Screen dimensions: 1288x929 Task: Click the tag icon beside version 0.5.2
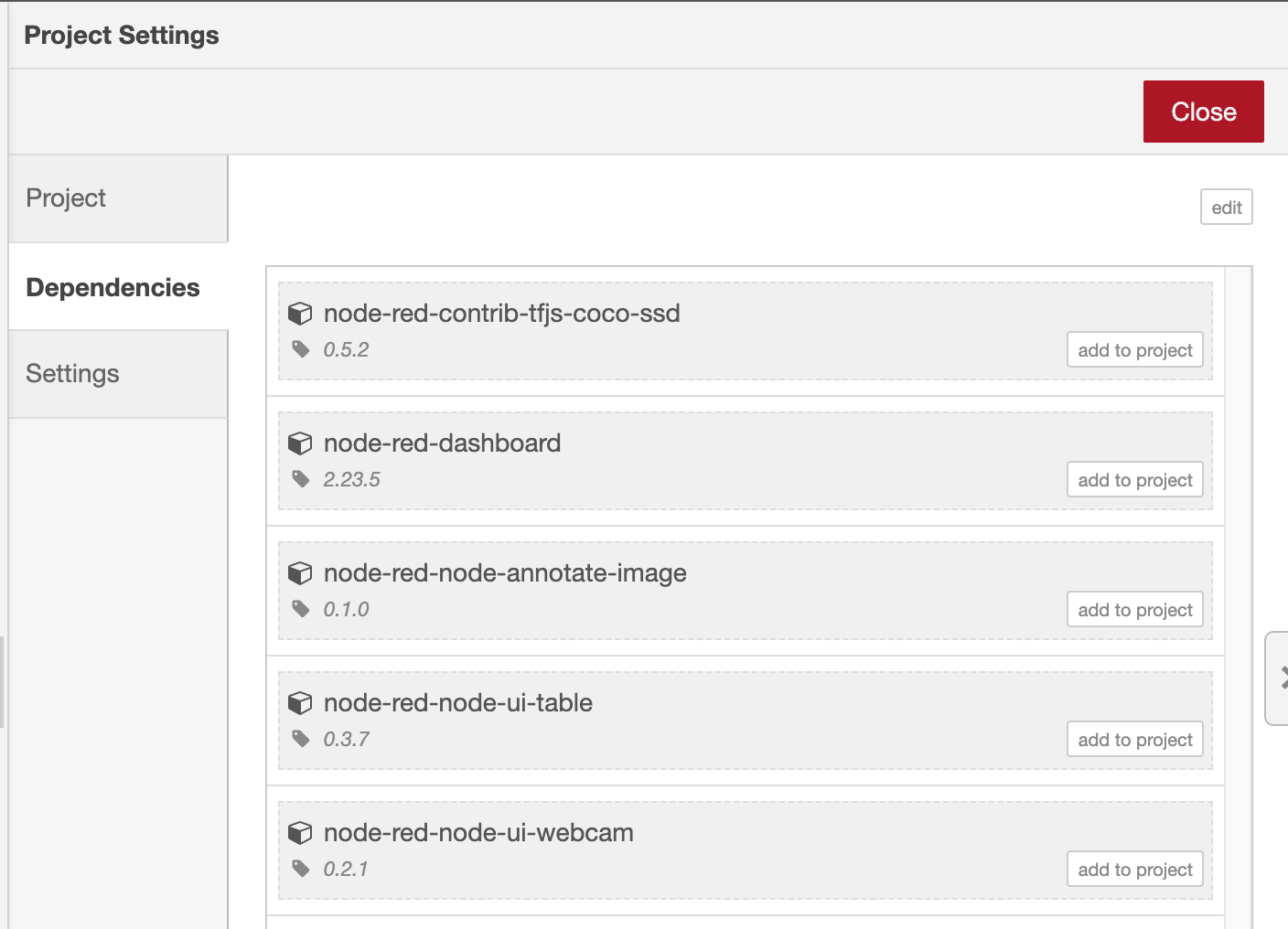coord(302,349)
